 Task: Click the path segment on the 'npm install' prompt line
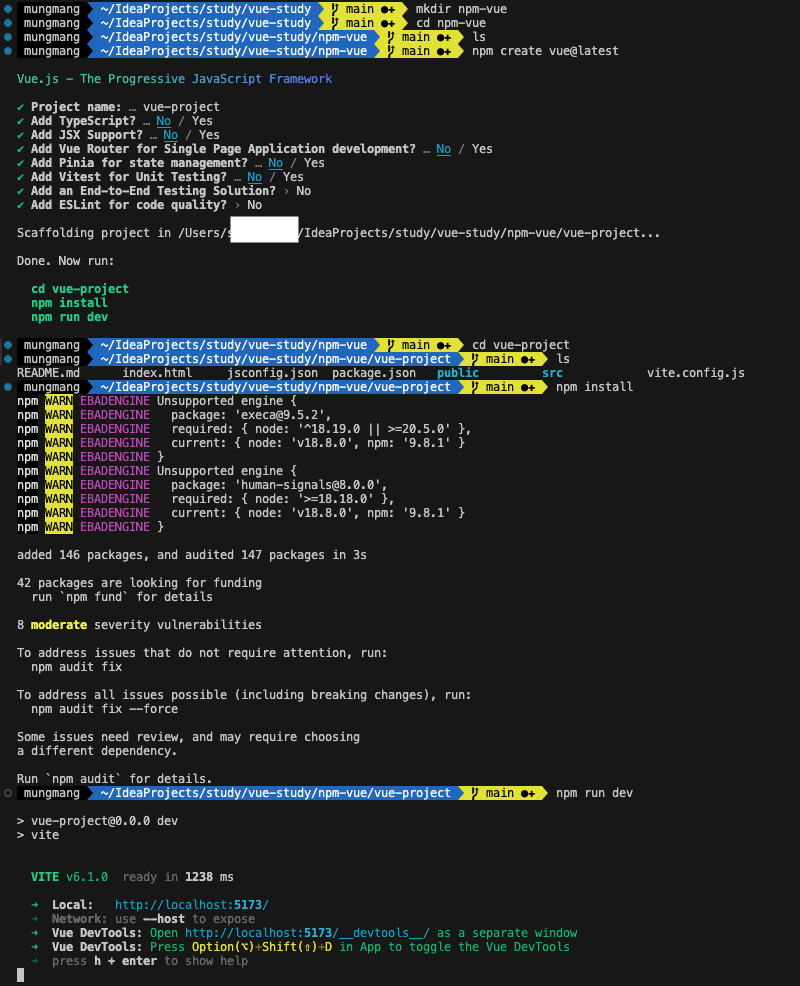pos(275,387)
